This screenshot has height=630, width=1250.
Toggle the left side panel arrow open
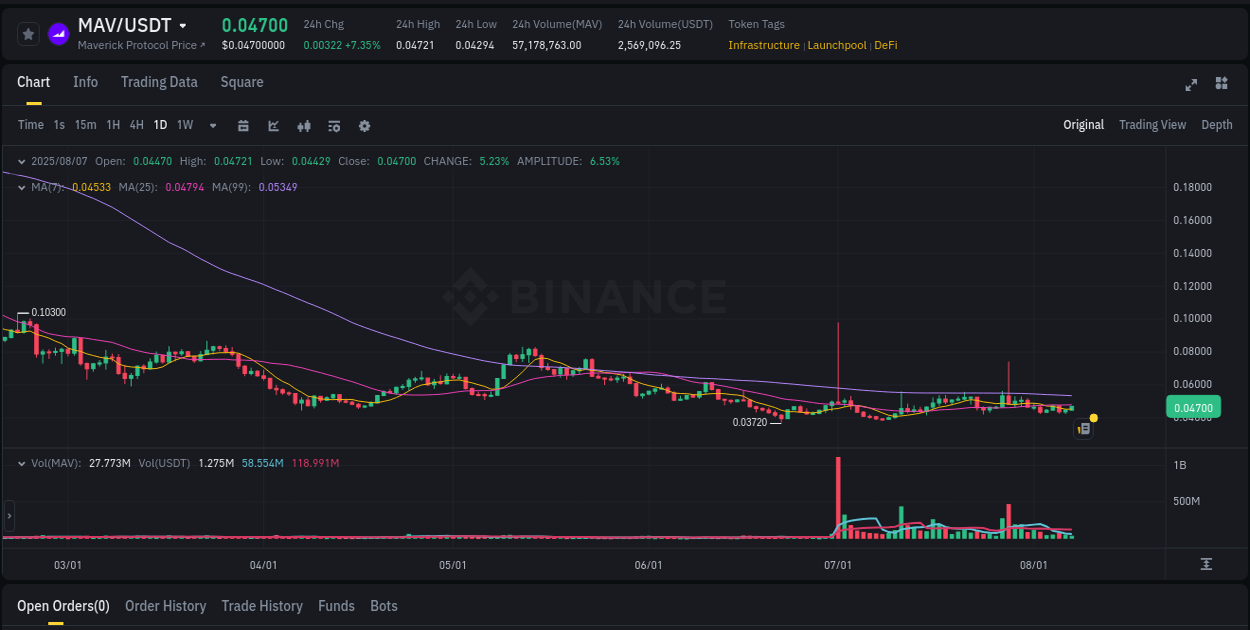point(8,516)
